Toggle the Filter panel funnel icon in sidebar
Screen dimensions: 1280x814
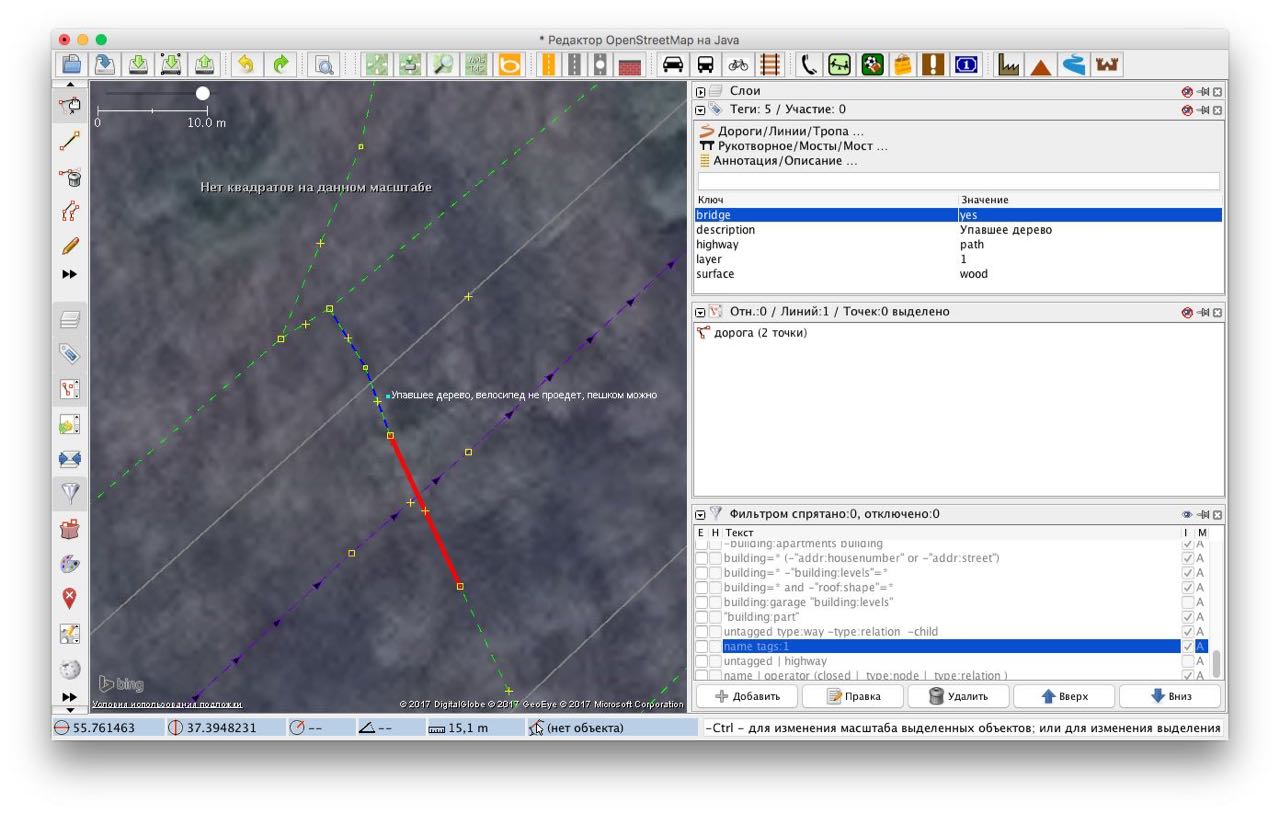[70, 491]
